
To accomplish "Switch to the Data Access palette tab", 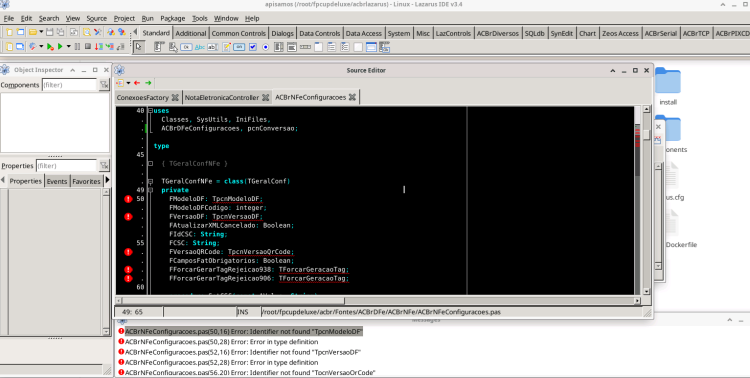I will click(364, 33).
